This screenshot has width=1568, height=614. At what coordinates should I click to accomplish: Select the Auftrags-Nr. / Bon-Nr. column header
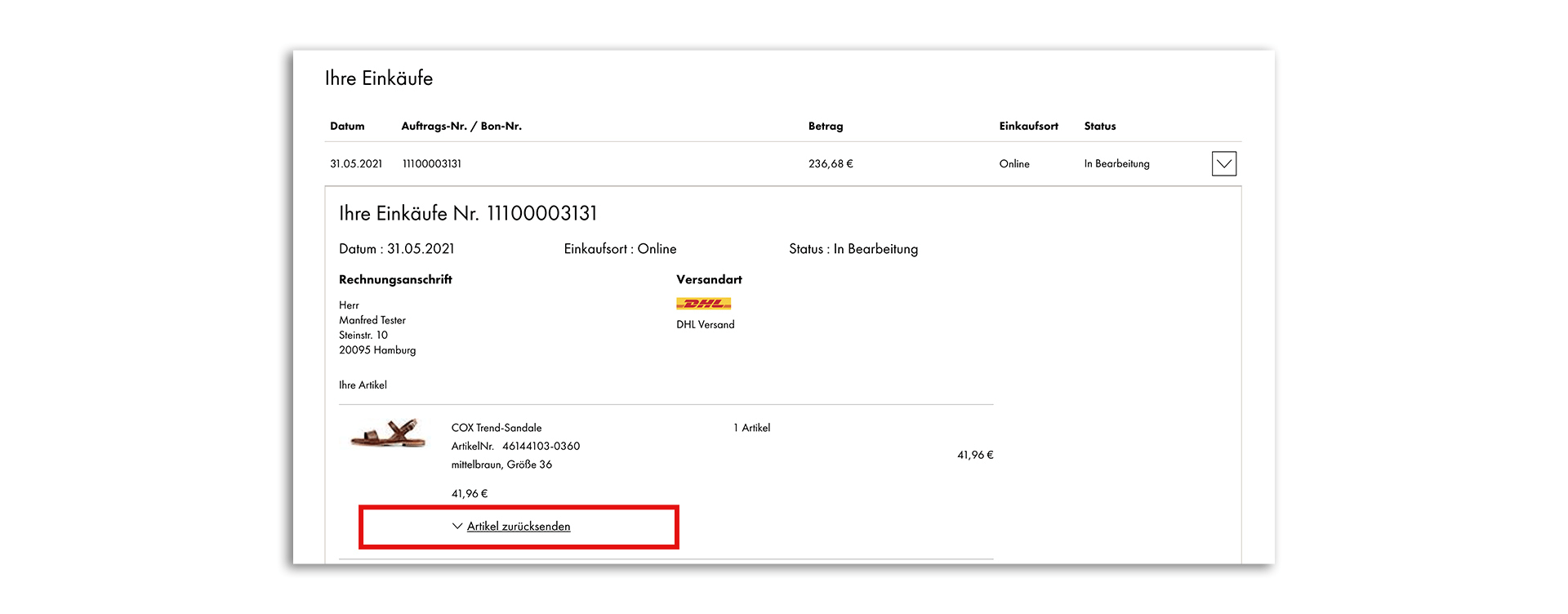(x=461, y=126)
